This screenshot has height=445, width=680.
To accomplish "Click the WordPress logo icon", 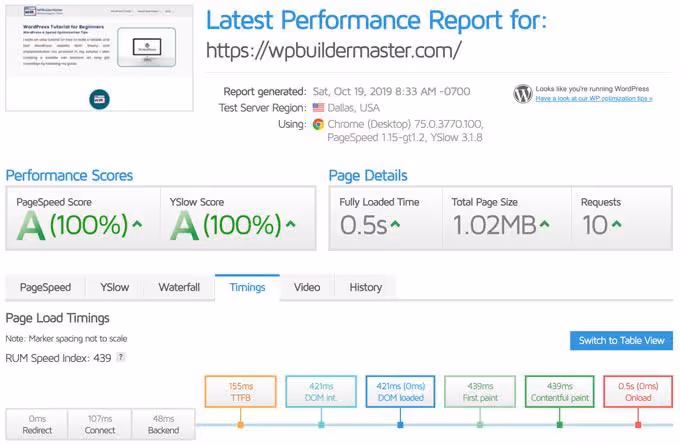I will pyautogui.click(x=523, y=93).
